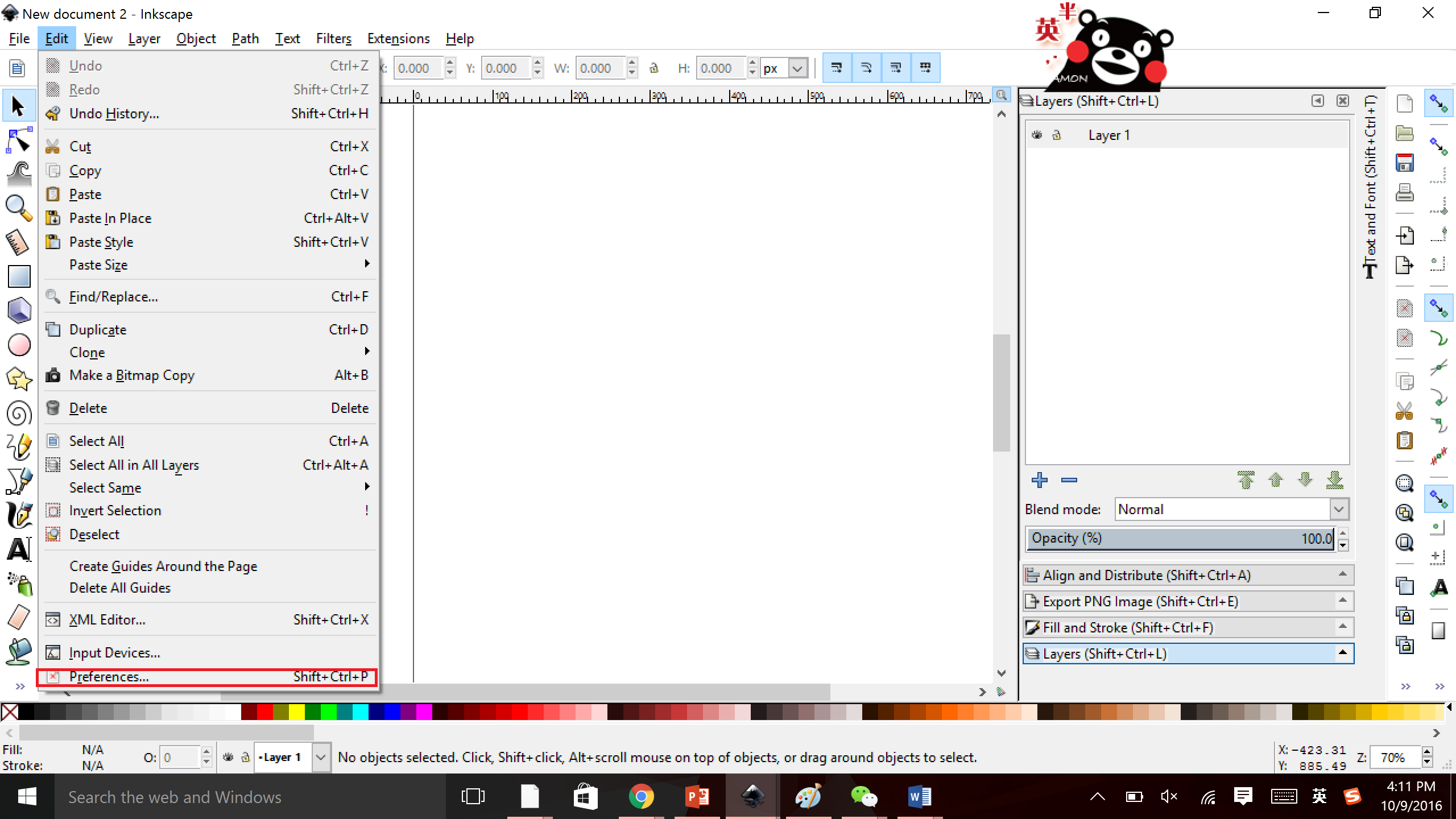Screen dimensions: 1456x819
Task: Toggle current layer visibility in status bar
Action: 228,758
